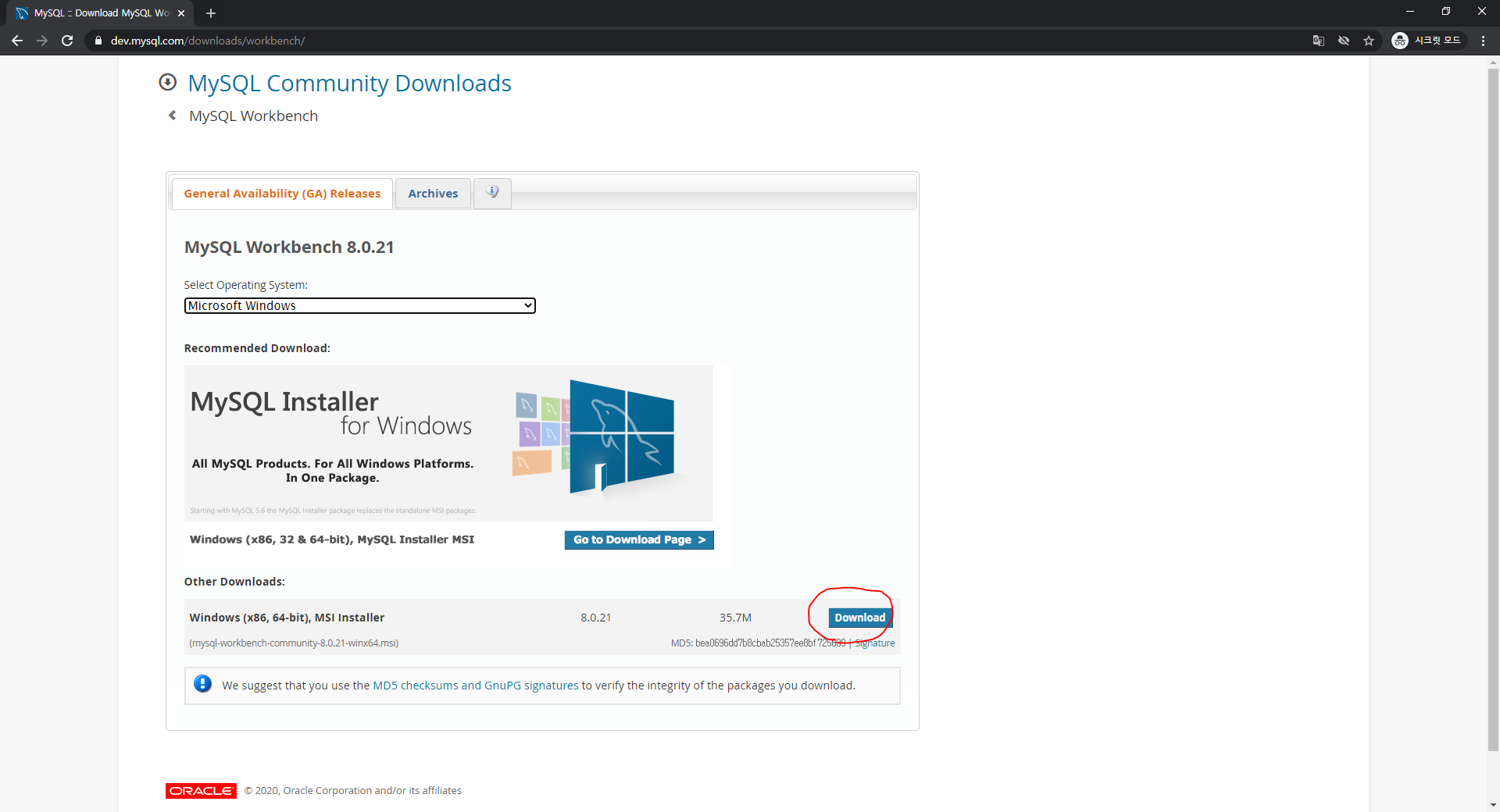
Task: Select the mysql-workbench-community-8.0.21-winx64.msi filename text
Action: (x=294, y=643)
